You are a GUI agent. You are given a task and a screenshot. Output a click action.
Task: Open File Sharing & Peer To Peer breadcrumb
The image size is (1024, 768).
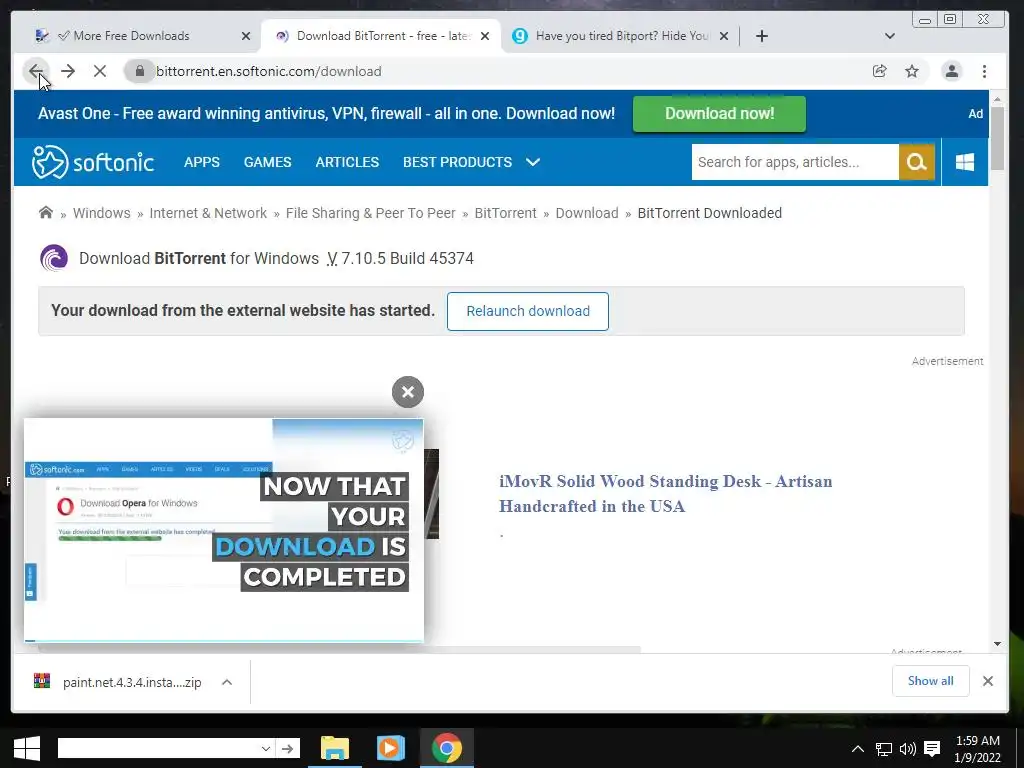[x=370, y=213]
